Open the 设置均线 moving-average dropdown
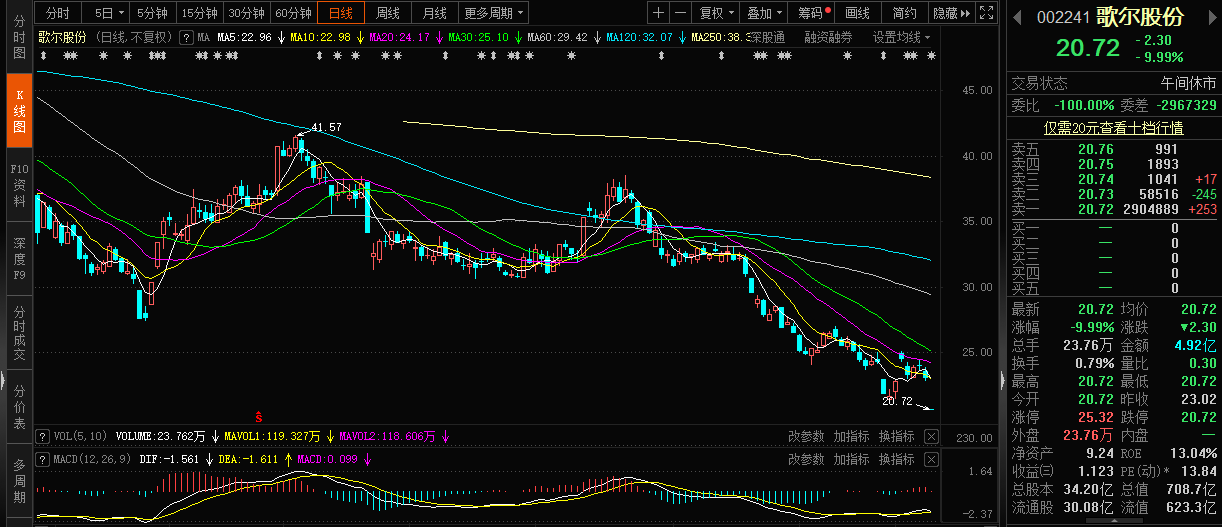 pos(901,37)
